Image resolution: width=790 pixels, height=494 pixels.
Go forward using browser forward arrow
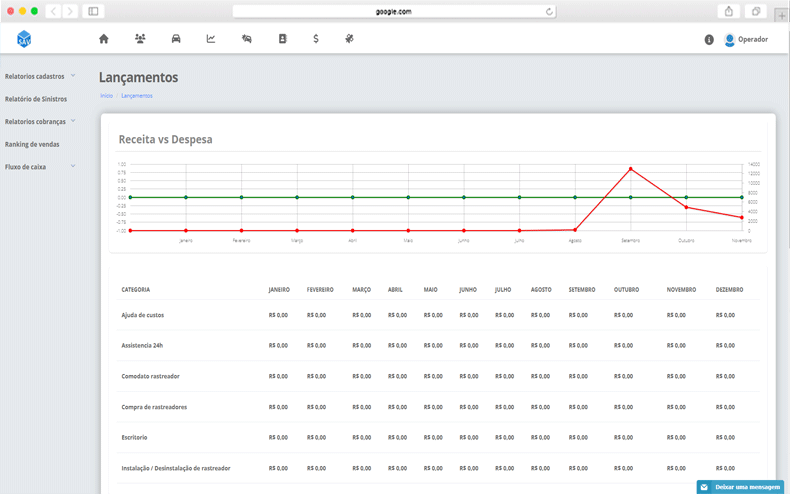coord(70,11)
